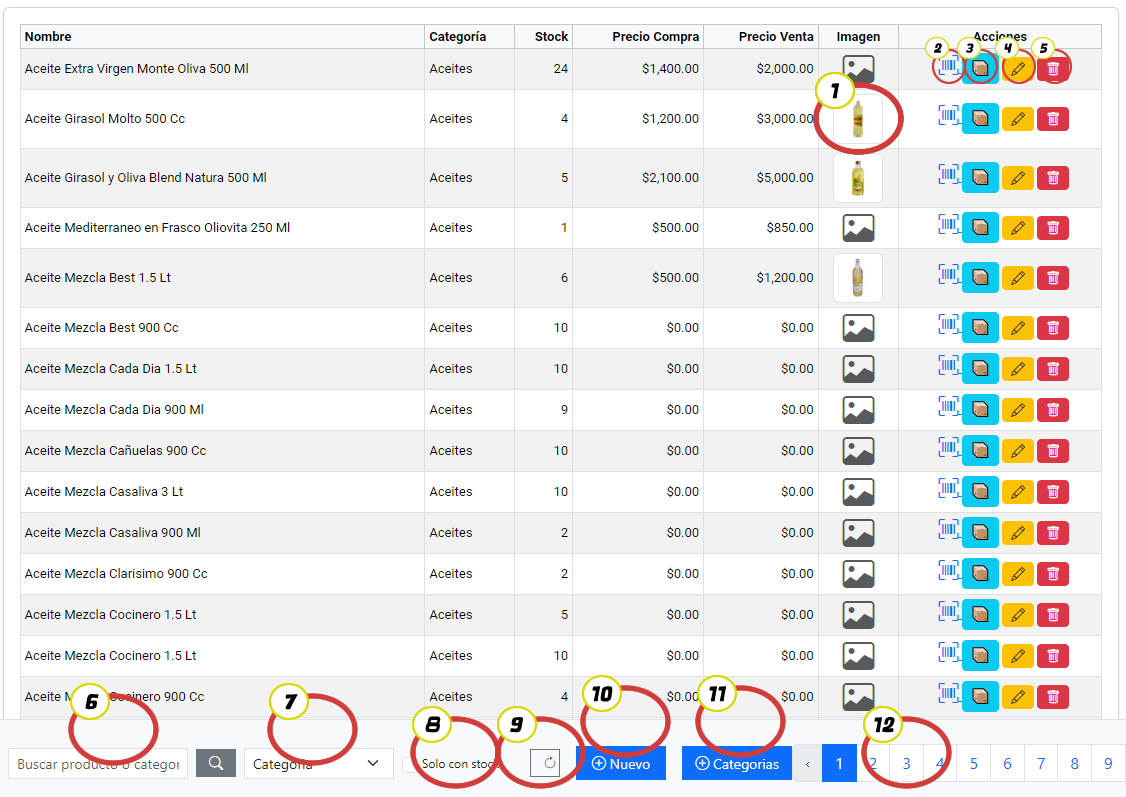Edit Aceite Mediterraneo en Frasco Oliovita with pencil

click(x=1017, y=228)
